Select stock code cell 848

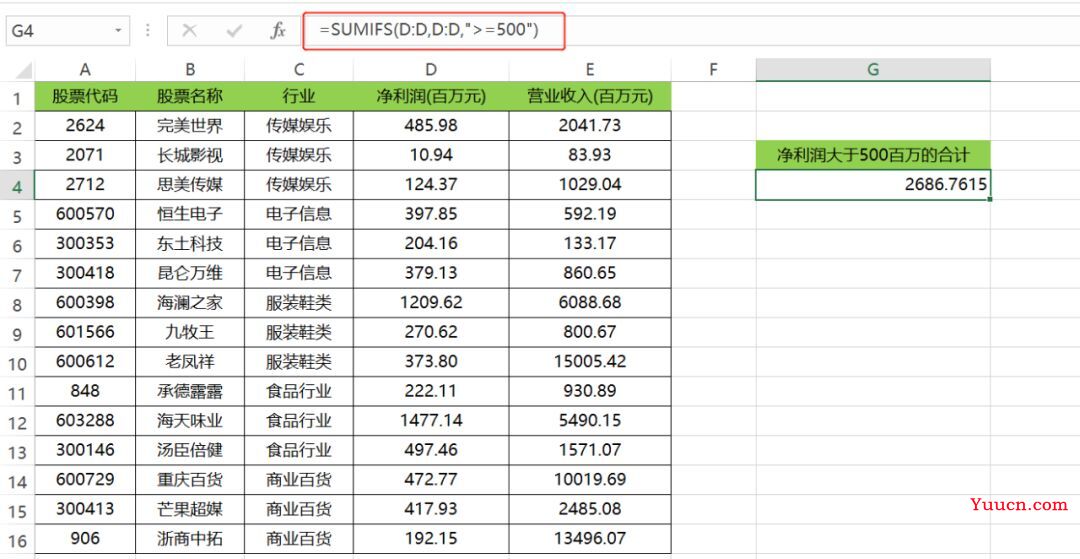tap(85, 392)
